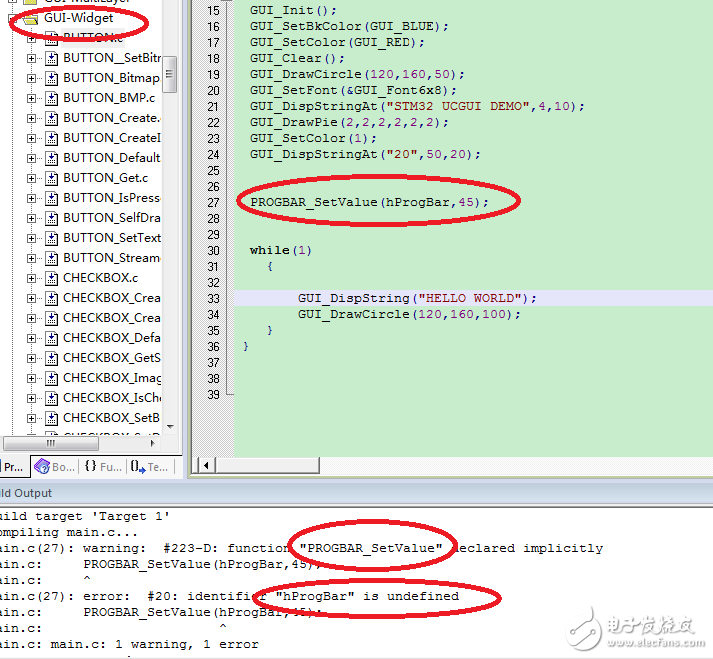
Task: Select the first CHECKBOX_Crea file entry
Action: 112,298
